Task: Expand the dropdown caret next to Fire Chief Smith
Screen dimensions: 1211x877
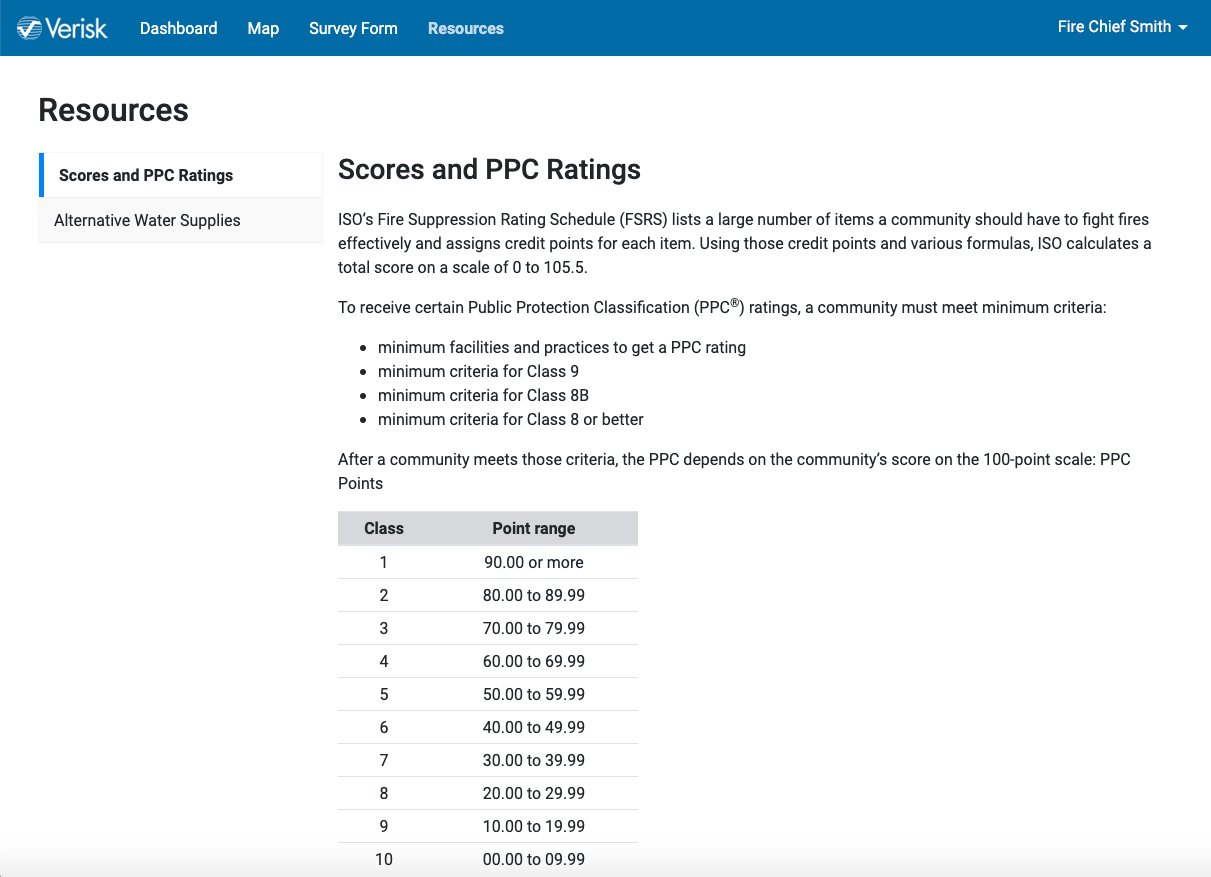Action: tap(1184, 28)
